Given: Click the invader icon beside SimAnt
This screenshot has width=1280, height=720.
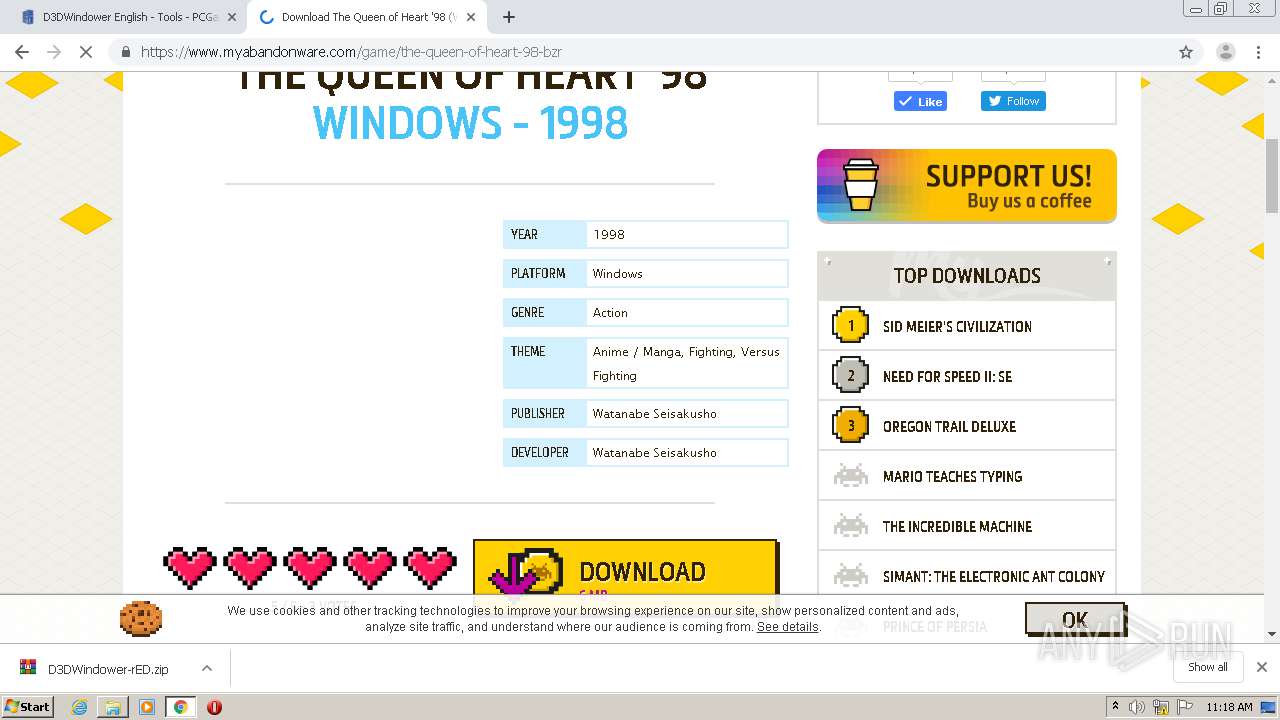Looking at the screenshot, I should (x=851, y=575).
